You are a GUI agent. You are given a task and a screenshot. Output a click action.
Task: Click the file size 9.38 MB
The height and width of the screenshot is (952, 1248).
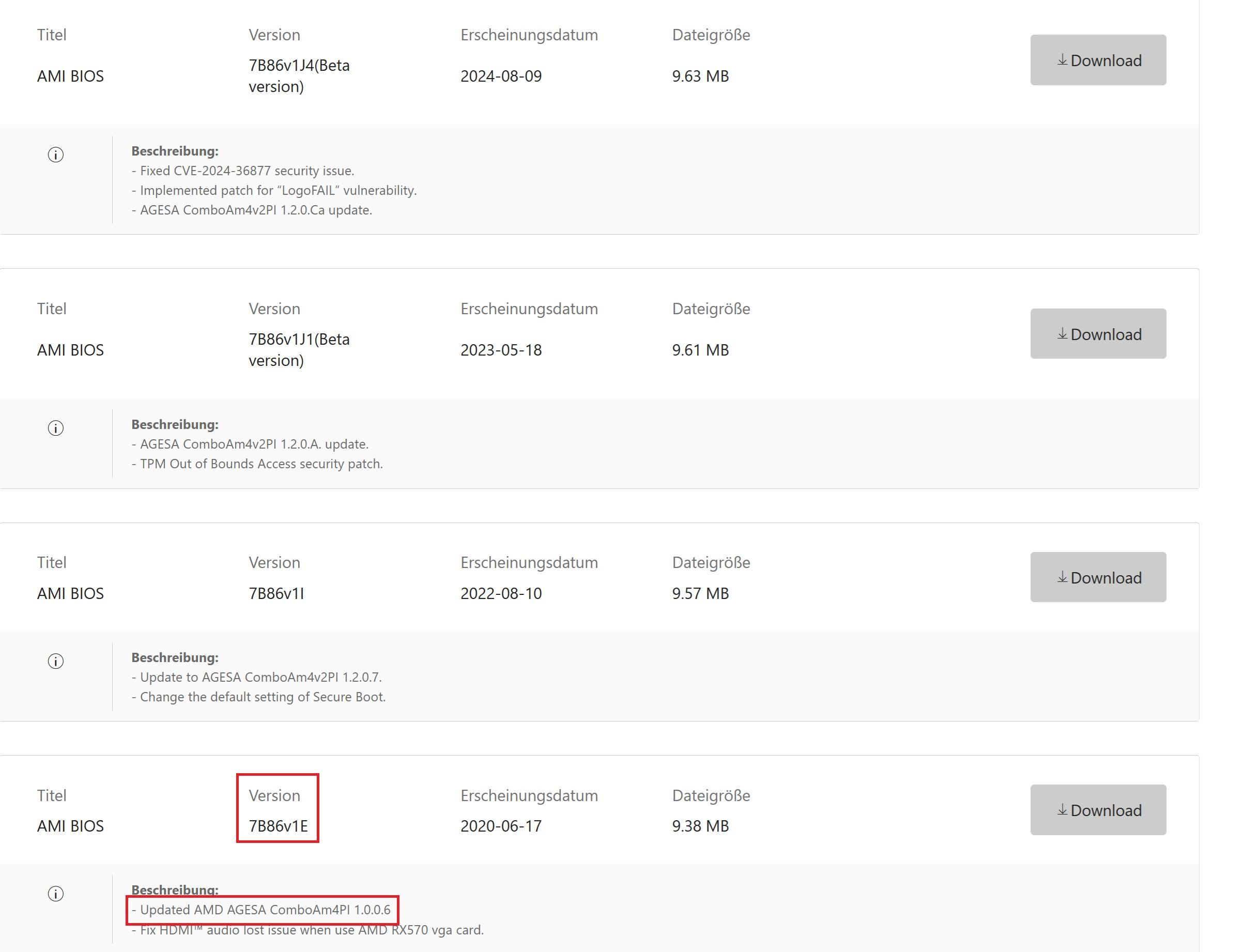(x=700, y=825)
